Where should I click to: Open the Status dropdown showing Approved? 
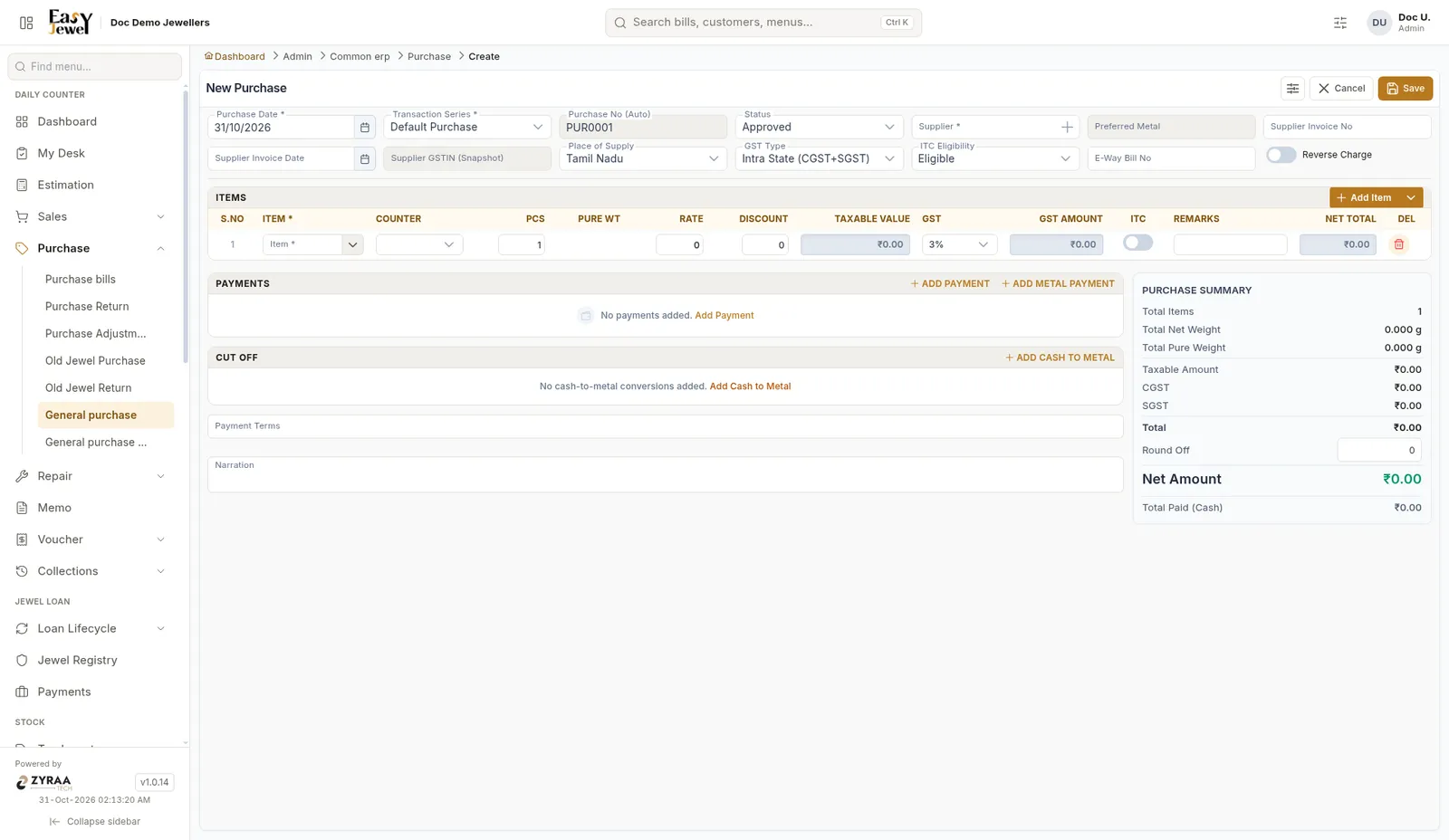pyautogui.click(x=819, y=127)
